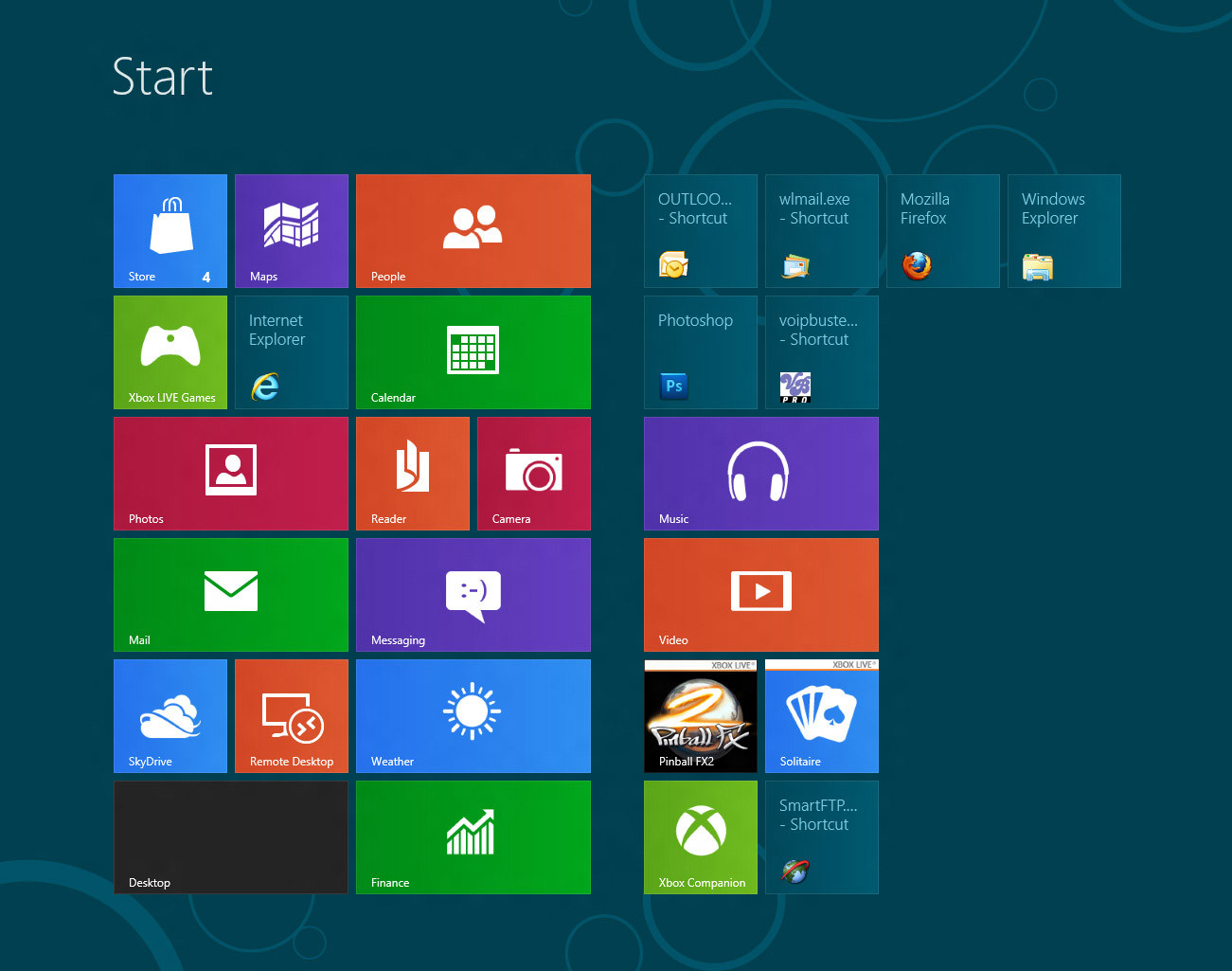
Task: Launch Mozilla Firefox
Action: click(942, 230)
